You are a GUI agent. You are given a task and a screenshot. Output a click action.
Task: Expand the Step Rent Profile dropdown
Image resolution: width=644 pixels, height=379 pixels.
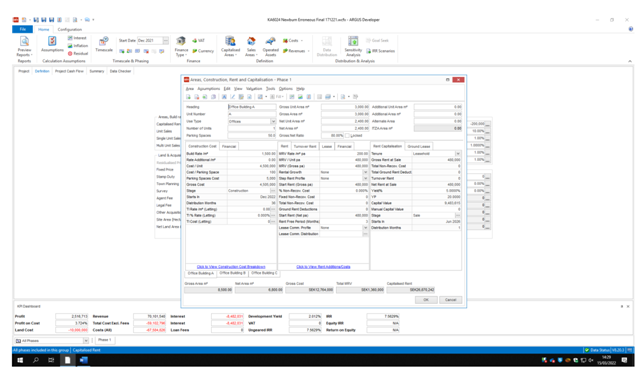[365, 178]
